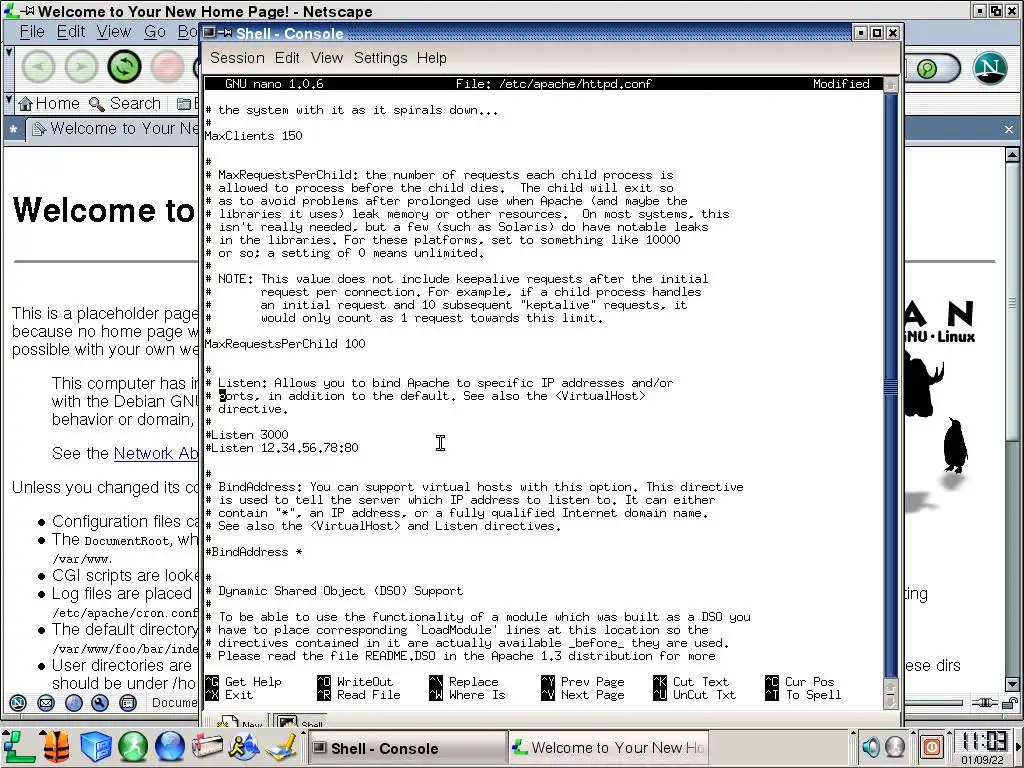Screen dimensions: 1024x768
Task: Click the green running man panel icon
Action: point(133,747)
